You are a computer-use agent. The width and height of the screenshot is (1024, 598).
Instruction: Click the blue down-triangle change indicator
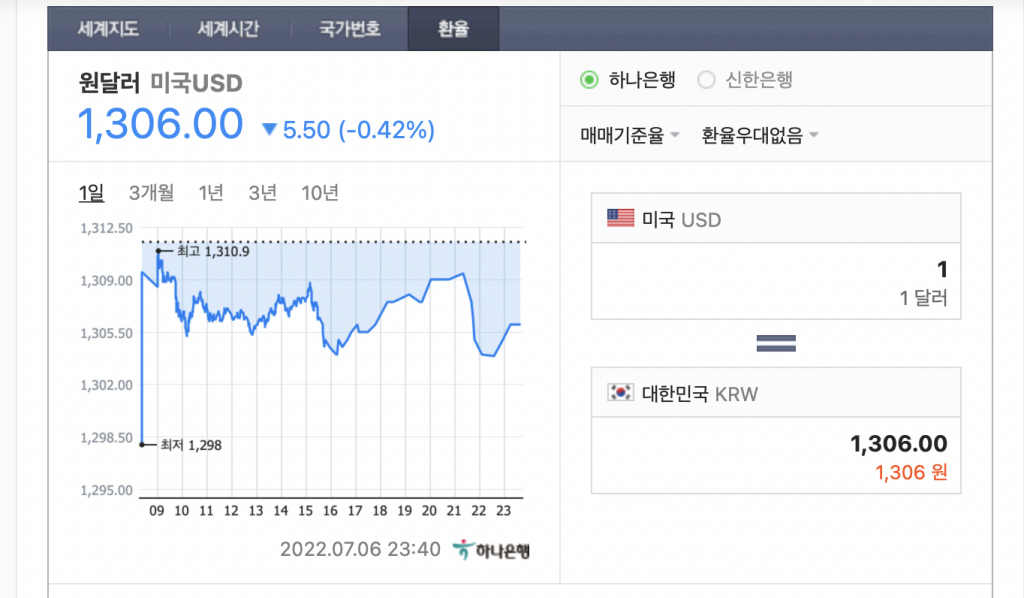click(269, 130)
